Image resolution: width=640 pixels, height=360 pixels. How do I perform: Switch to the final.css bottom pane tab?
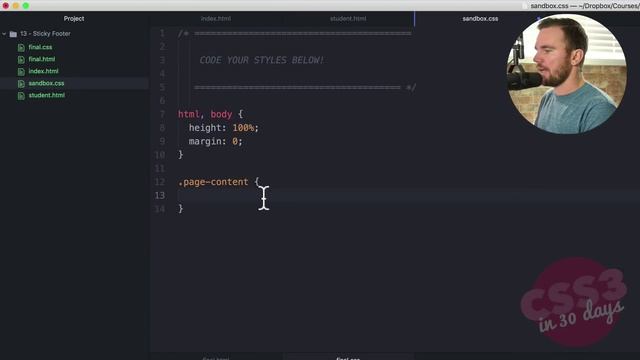pyautogui.click(x=348, y=358)
